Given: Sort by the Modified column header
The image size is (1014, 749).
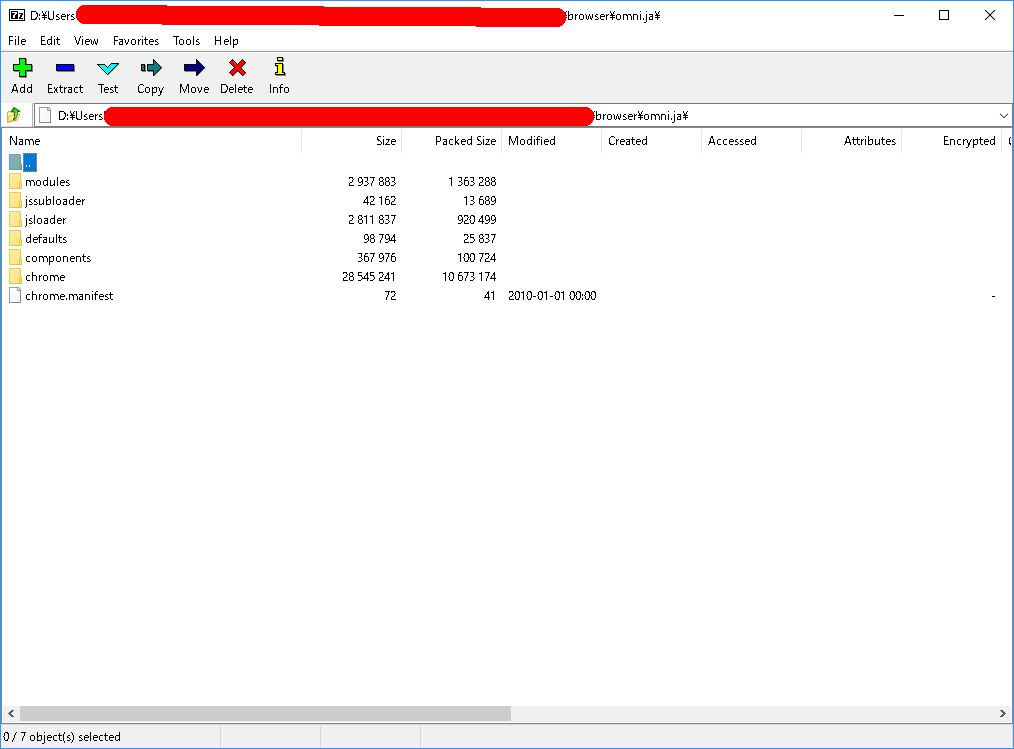Looking at the screenshot, I should (x=552, y=141).
